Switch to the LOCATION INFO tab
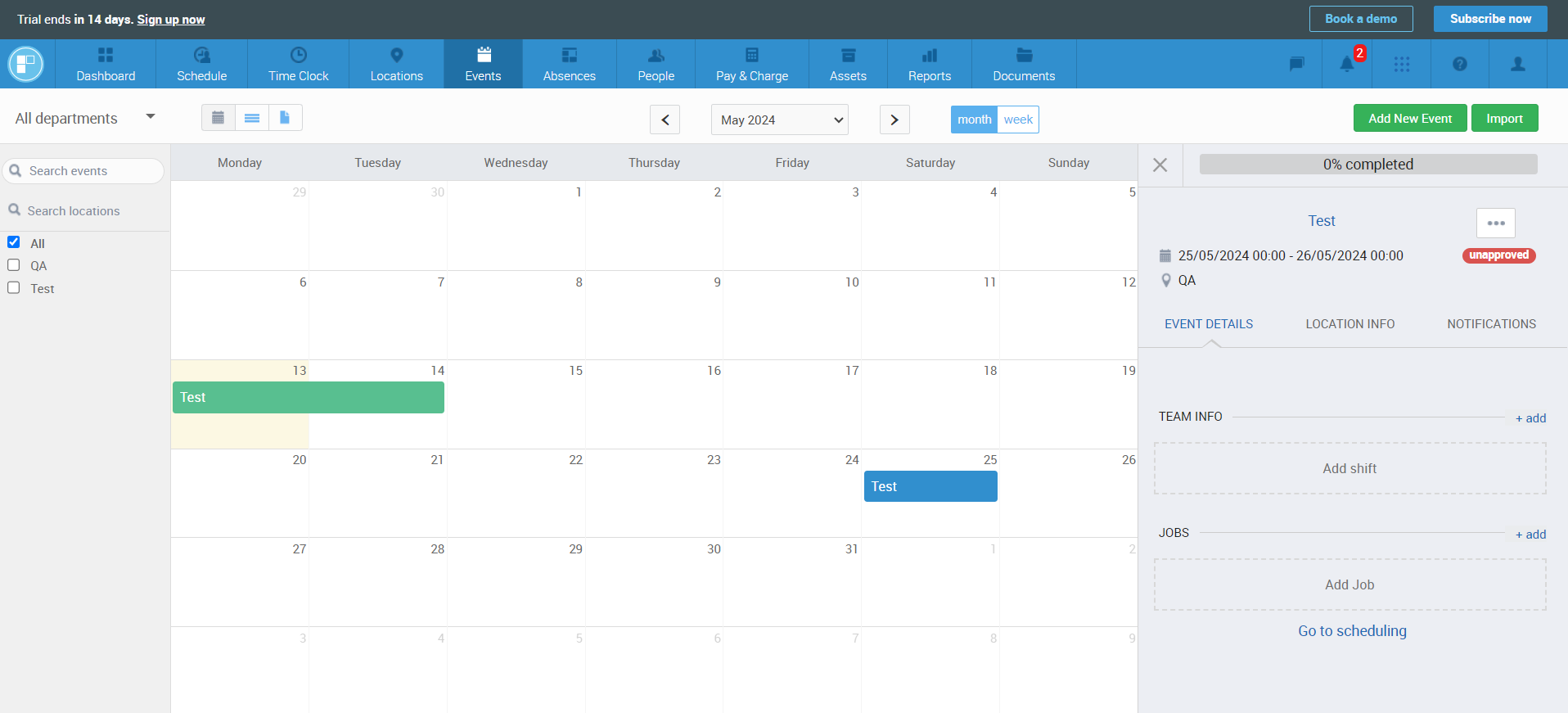Viewport: 1568px width, 713px height. [x=1349, y=324]
